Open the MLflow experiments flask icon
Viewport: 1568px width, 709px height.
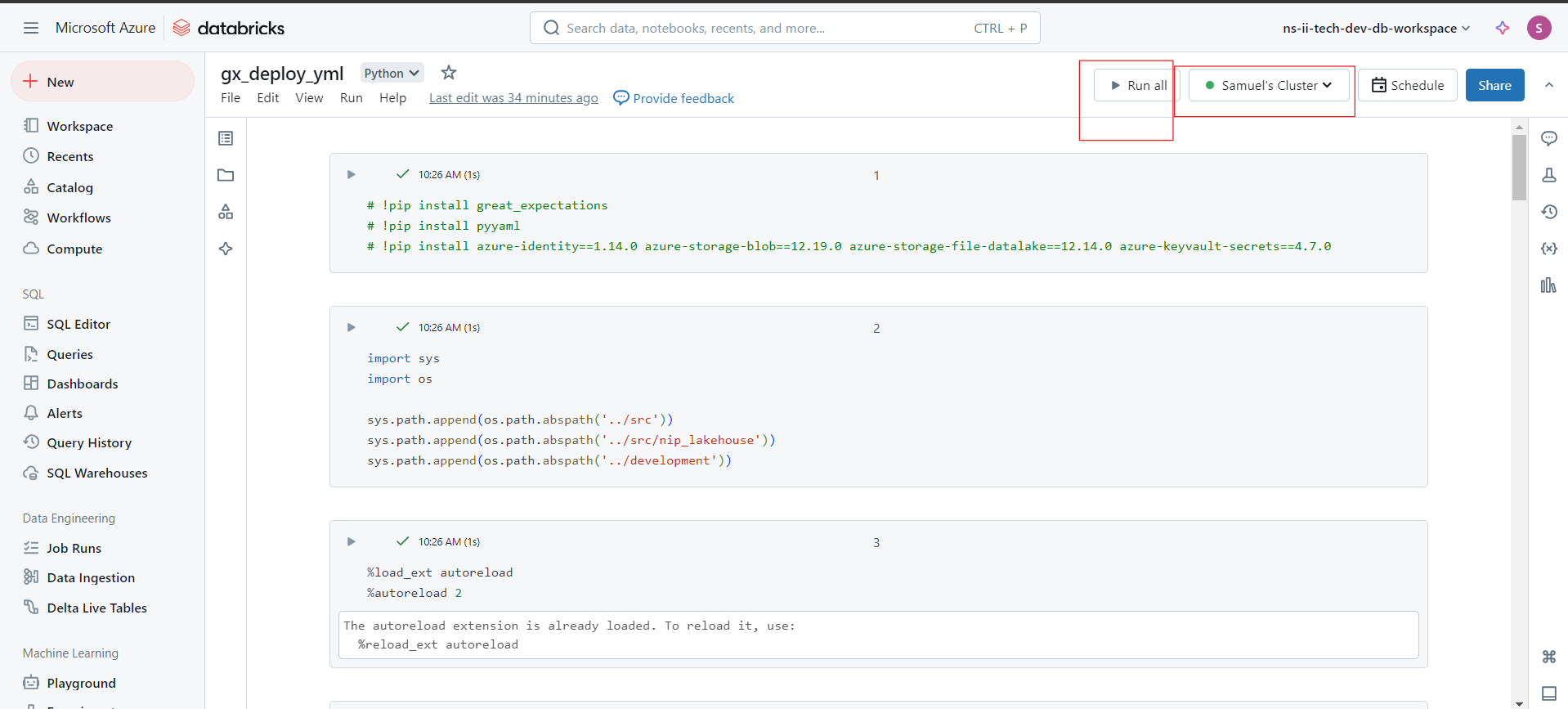click(1548, 175)
